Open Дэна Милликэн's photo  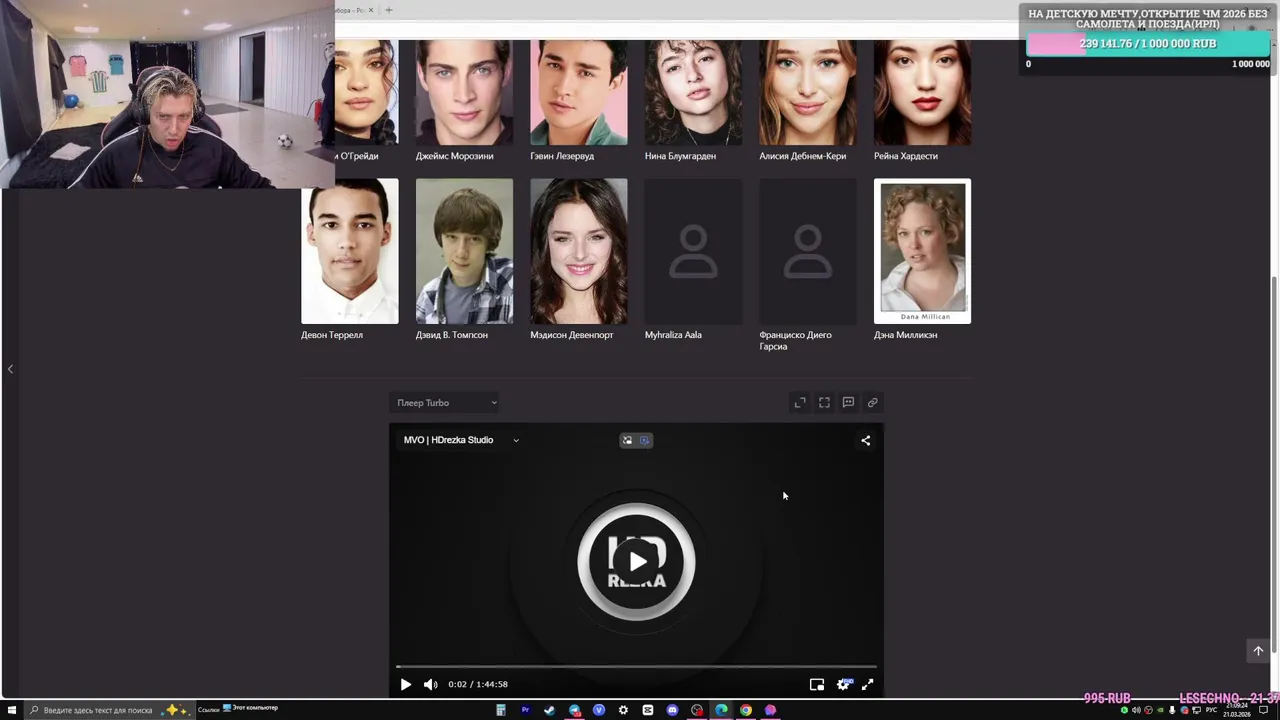pos(922,251)
